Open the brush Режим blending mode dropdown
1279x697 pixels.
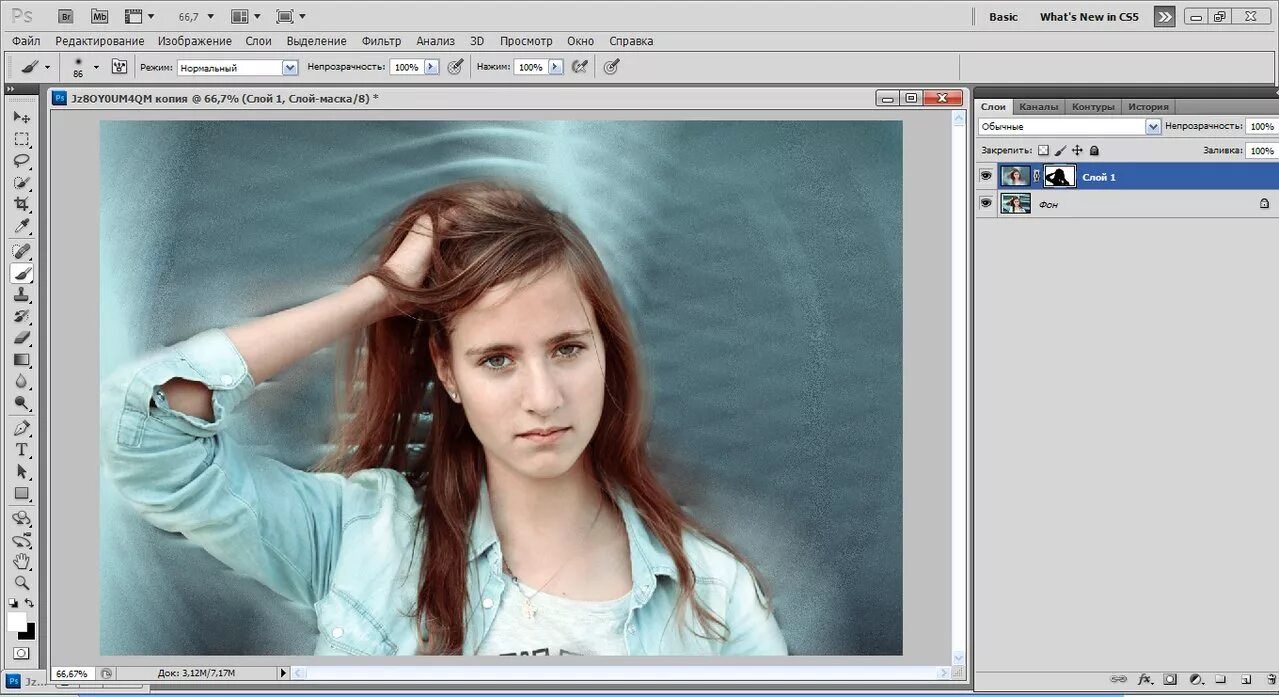290,67
